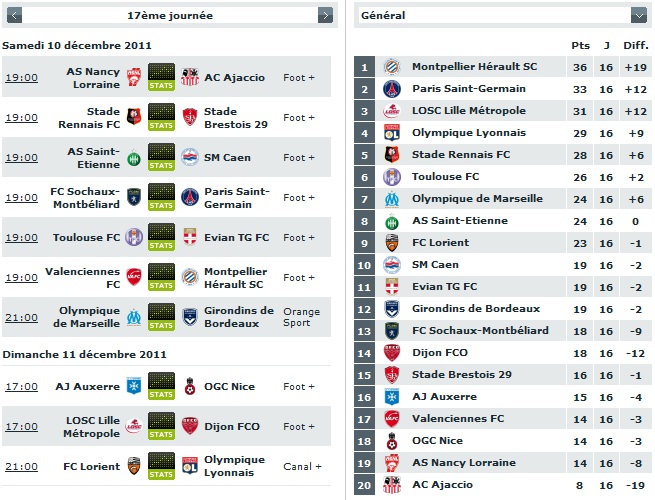Click the Olympique Lyonnais crest in standings

click(x=392, y=133)
